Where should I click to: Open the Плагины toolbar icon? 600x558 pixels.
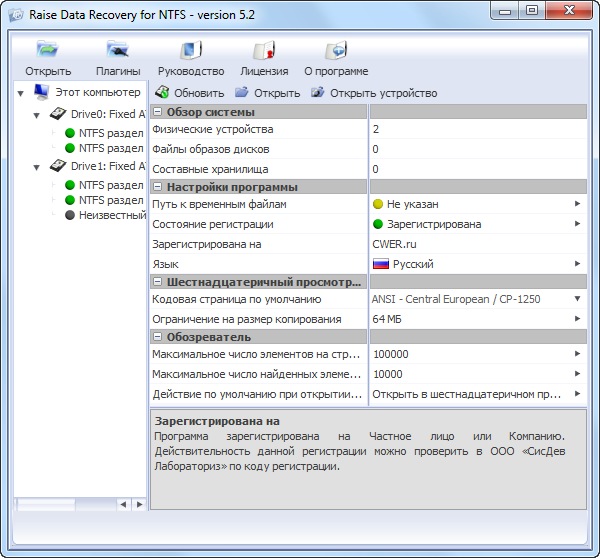tap(118, 50)
